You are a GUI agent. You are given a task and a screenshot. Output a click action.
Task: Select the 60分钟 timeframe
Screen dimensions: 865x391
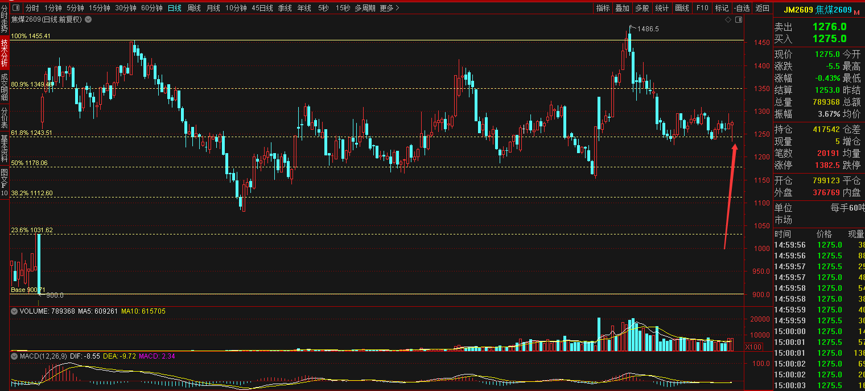(152, 8)
